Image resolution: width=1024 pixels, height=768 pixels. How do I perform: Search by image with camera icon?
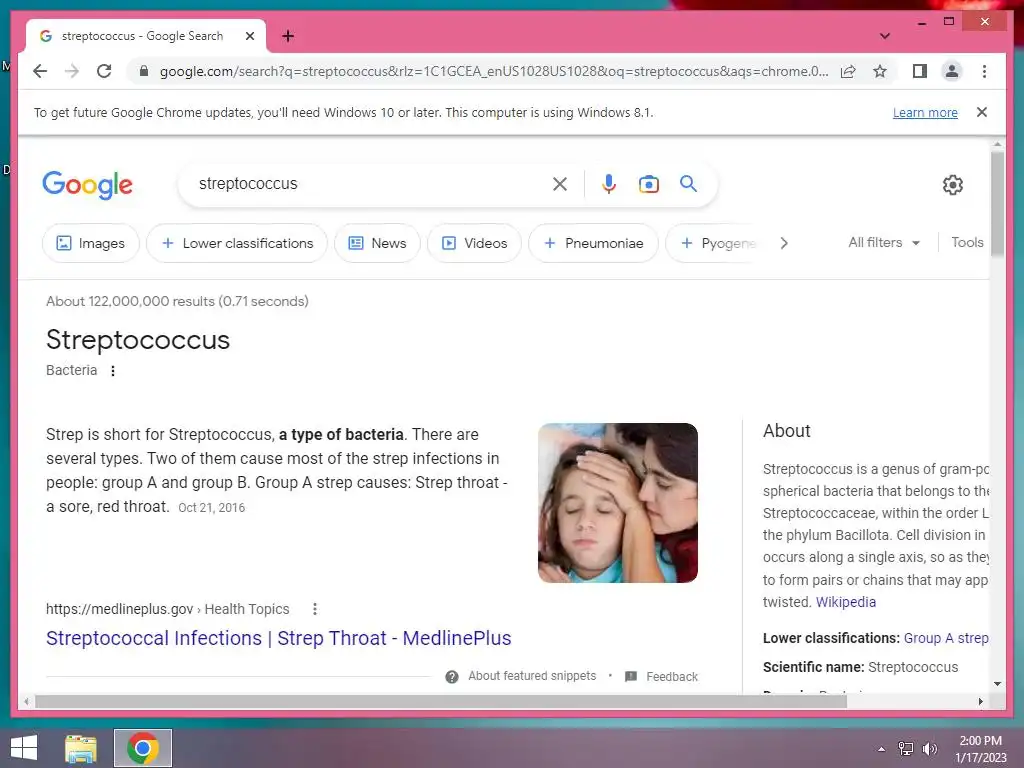coord(648,184)
